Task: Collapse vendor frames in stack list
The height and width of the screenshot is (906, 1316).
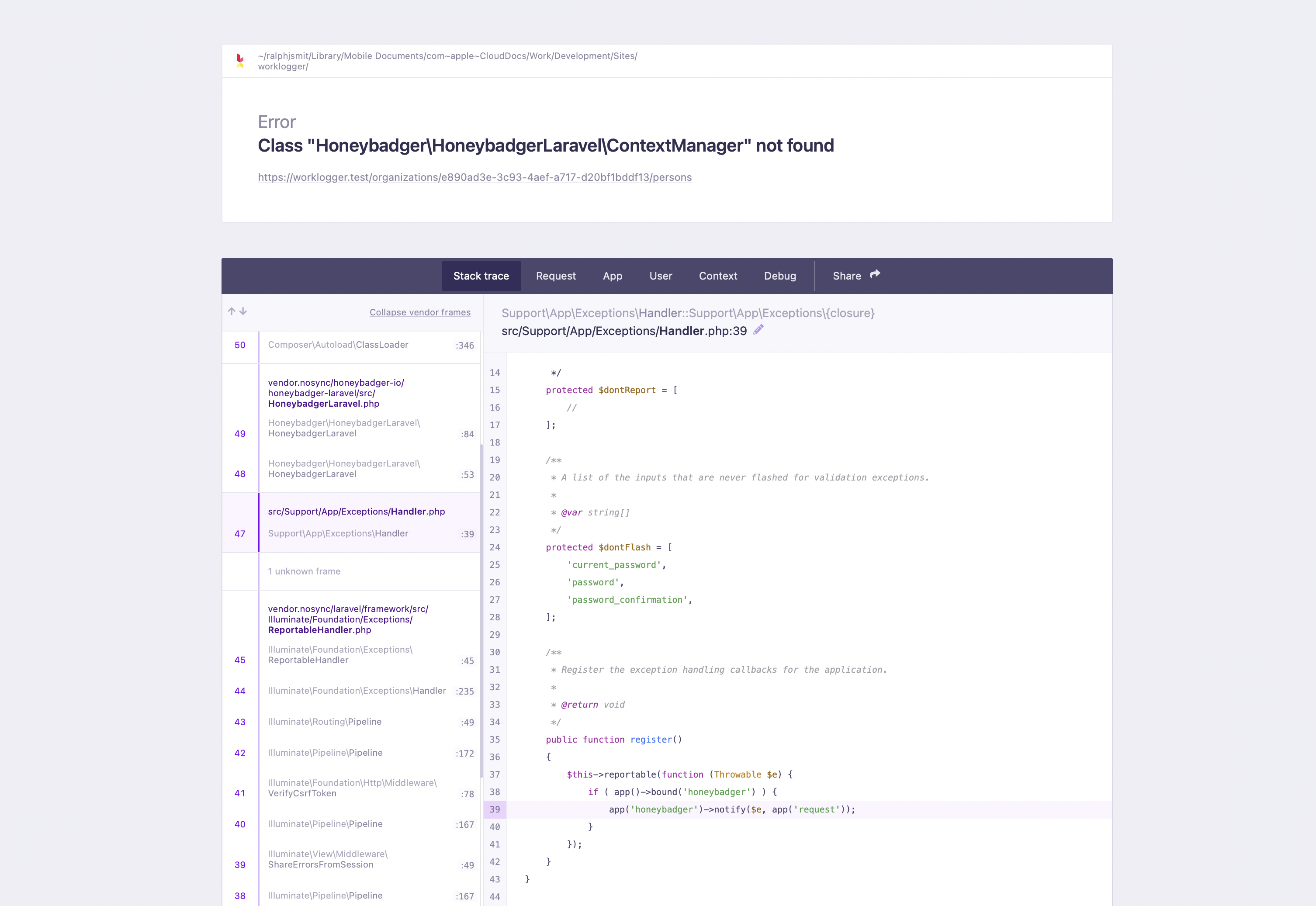Action: click(419, 312)
